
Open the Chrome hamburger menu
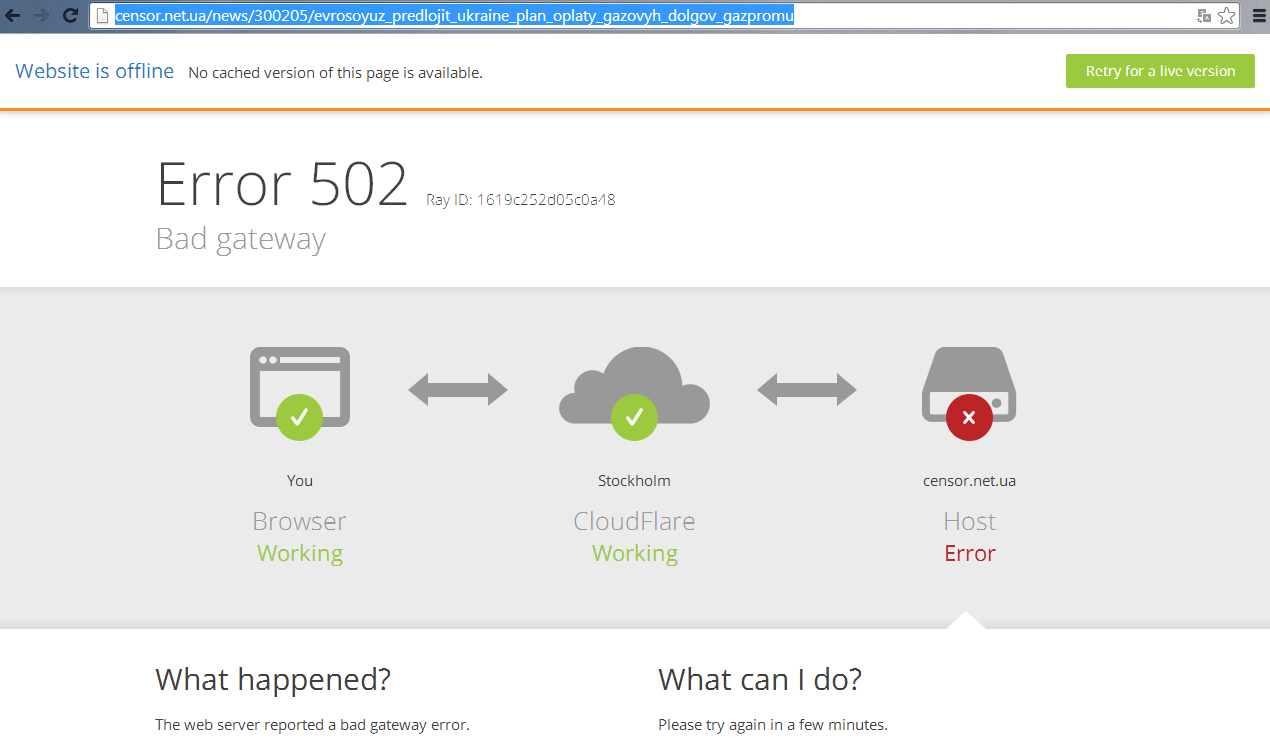1259,15
